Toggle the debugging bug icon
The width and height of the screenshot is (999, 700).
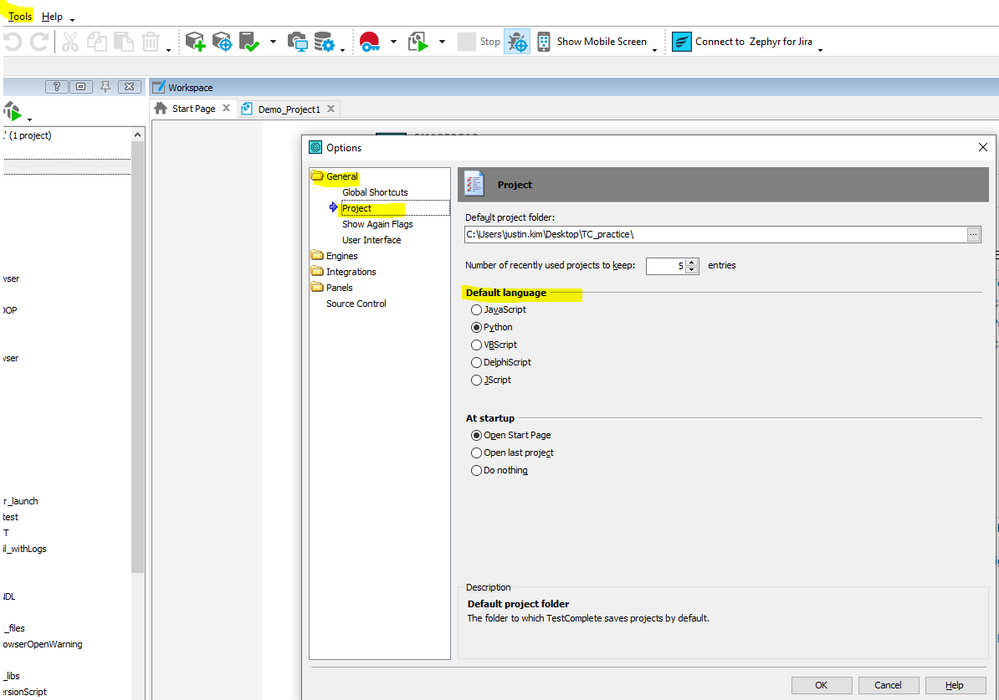tap(517, 42)
